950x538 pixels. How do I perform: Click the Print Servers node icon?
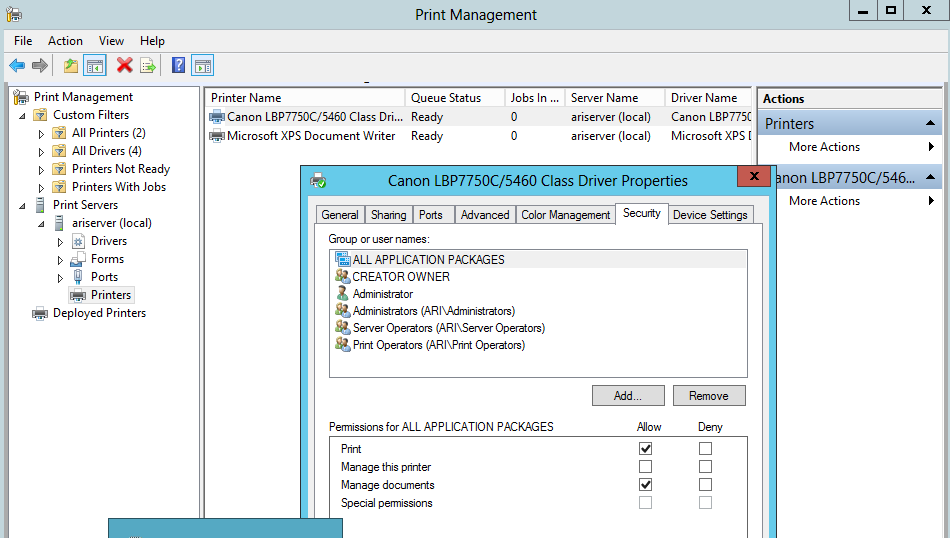click(40, 205)
